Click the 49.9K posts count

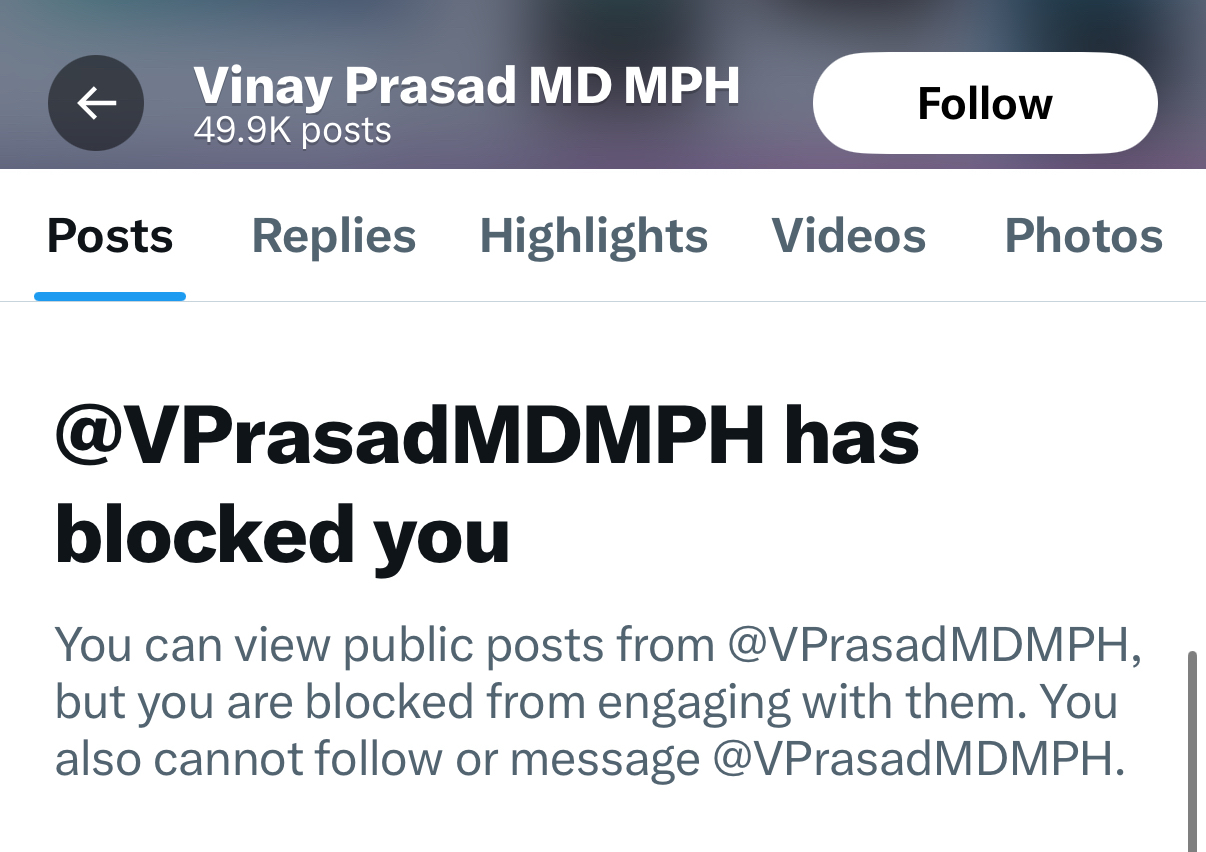click(293, 130)
